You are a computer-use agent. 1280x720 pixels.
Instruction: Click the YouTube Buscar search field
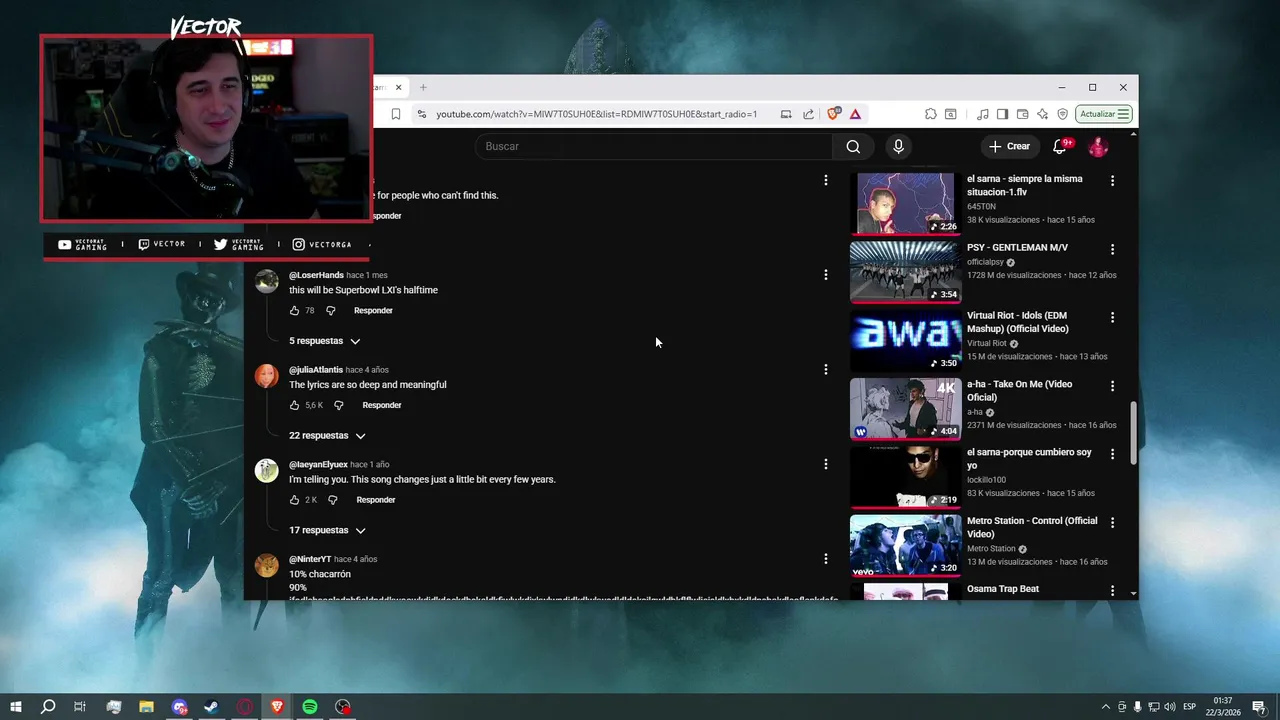654,146
